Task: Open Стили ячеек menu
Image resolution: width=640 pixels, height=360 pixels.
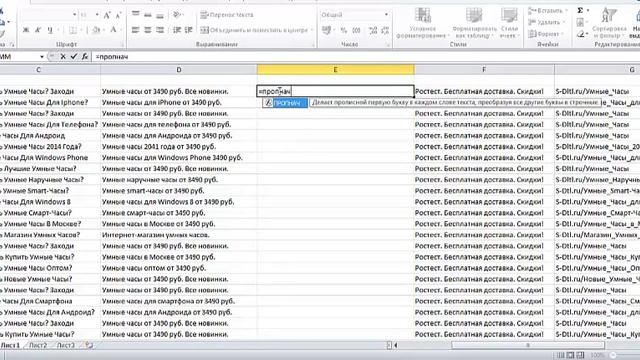Action: point(509,24)
